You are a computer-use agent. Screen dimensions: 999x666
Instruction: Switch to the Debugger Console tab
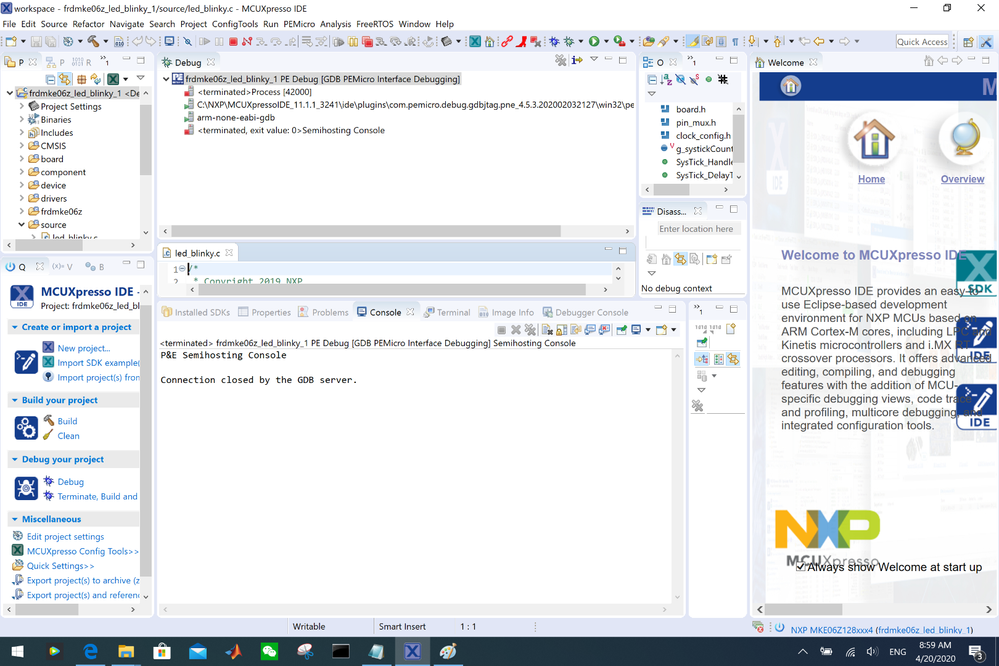[x=585, y=312]
